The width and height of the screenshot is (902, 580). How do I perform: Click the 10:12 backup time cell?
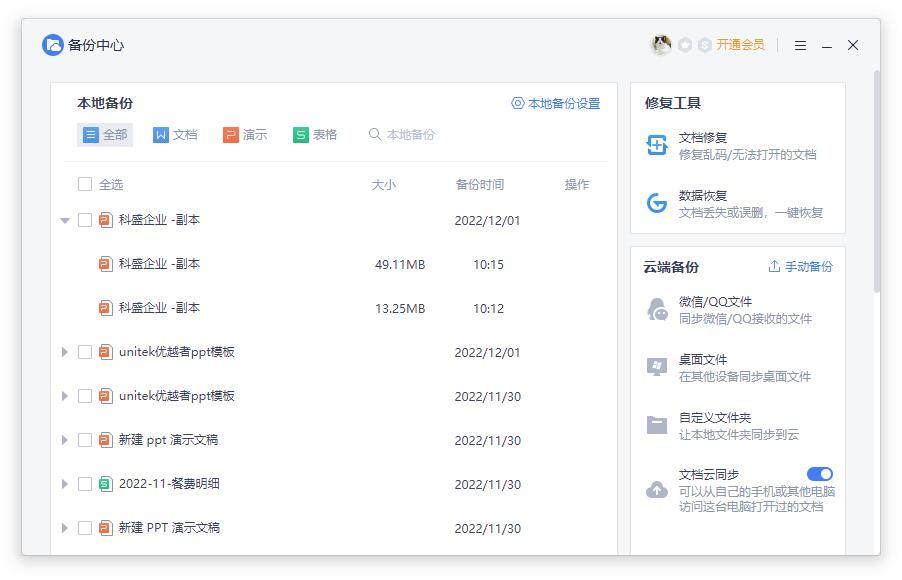tap(488, 308)
